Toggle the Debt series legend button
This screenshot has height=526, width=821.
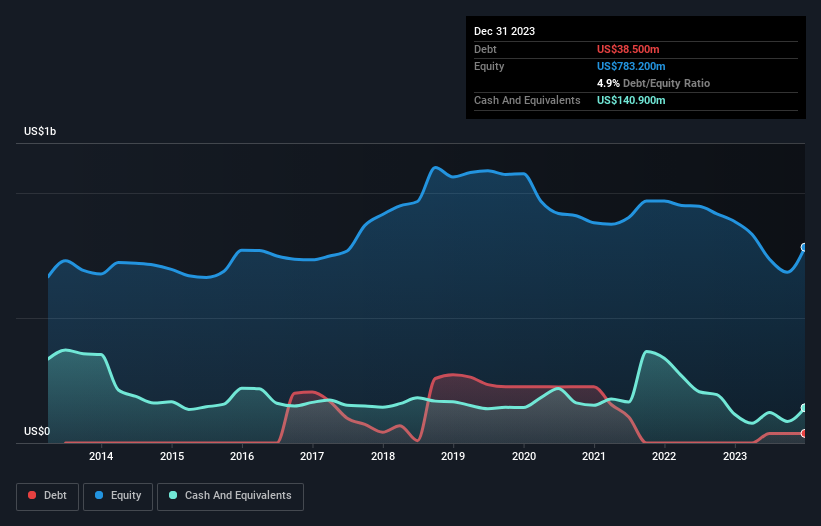[x=48, y=496]
